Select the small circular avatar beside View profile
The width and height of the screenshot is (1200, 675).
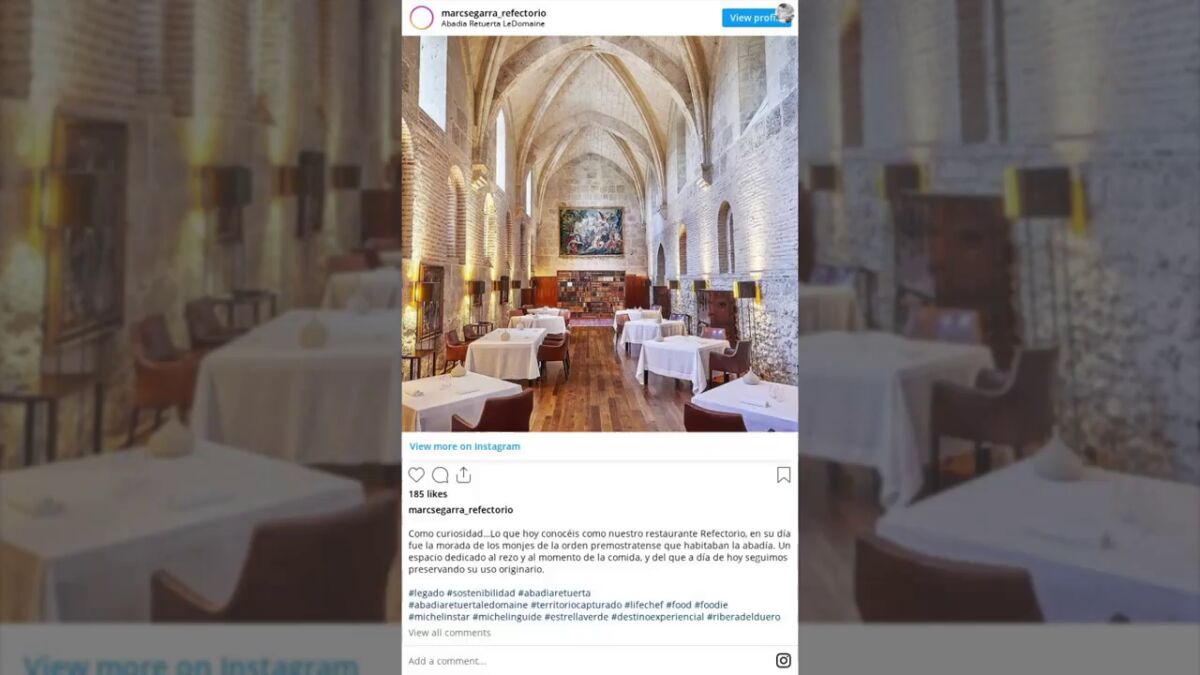[785, 12]
